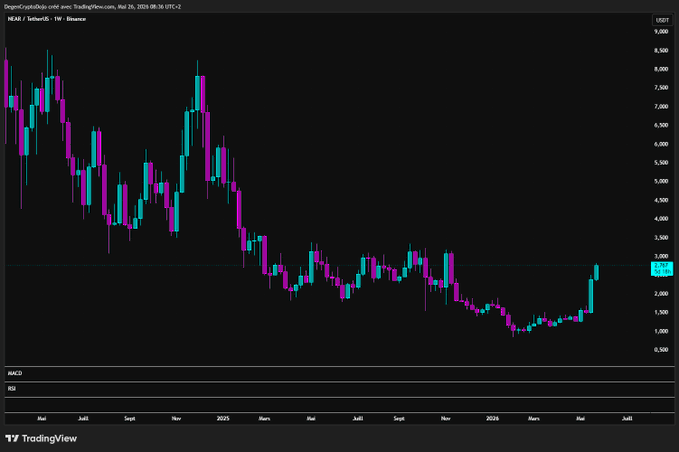Click the Mars label just after 2026
This screenshot has height=452, width=679.
pyautogui.click(x=534, y=419)
